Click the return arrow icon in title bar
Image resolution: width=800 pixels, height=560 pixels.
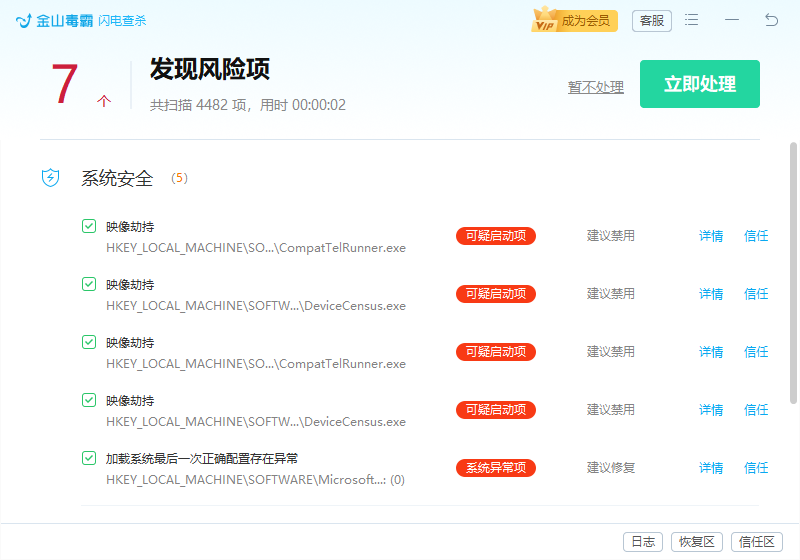(771, 20)
